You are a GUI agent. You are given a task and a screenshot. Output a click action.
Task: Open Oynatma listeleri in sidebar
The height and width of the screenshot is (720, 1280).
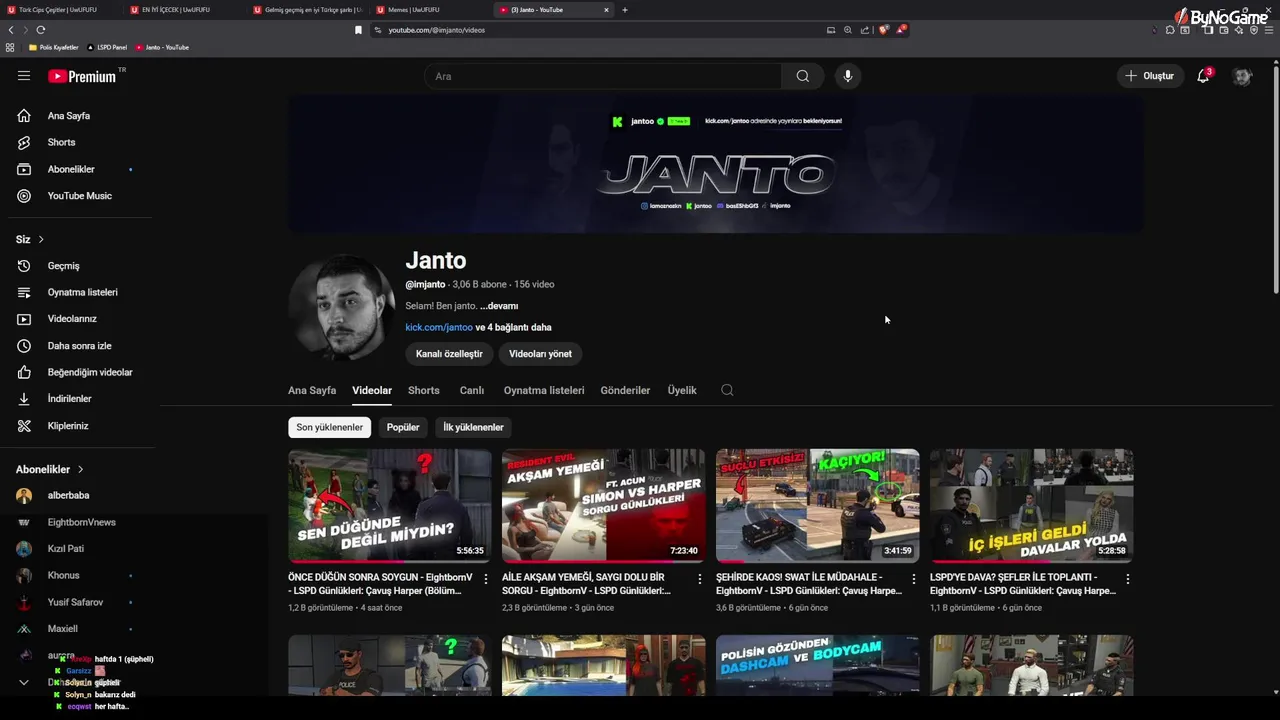click(82, 292)
